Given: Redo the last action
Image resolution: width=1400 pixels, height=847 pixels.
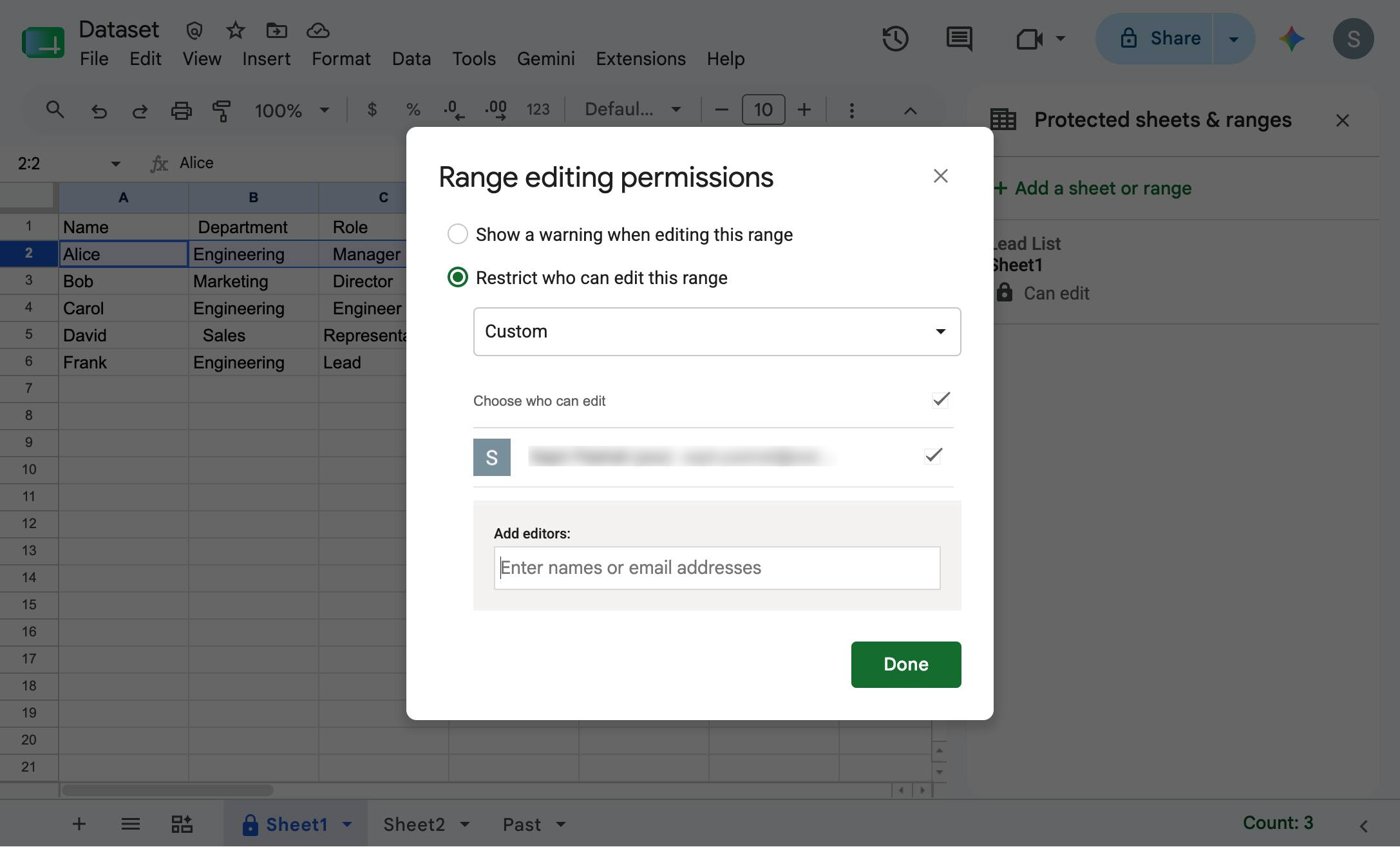Looking at the screenshot, I should click(x=140, y=111).
